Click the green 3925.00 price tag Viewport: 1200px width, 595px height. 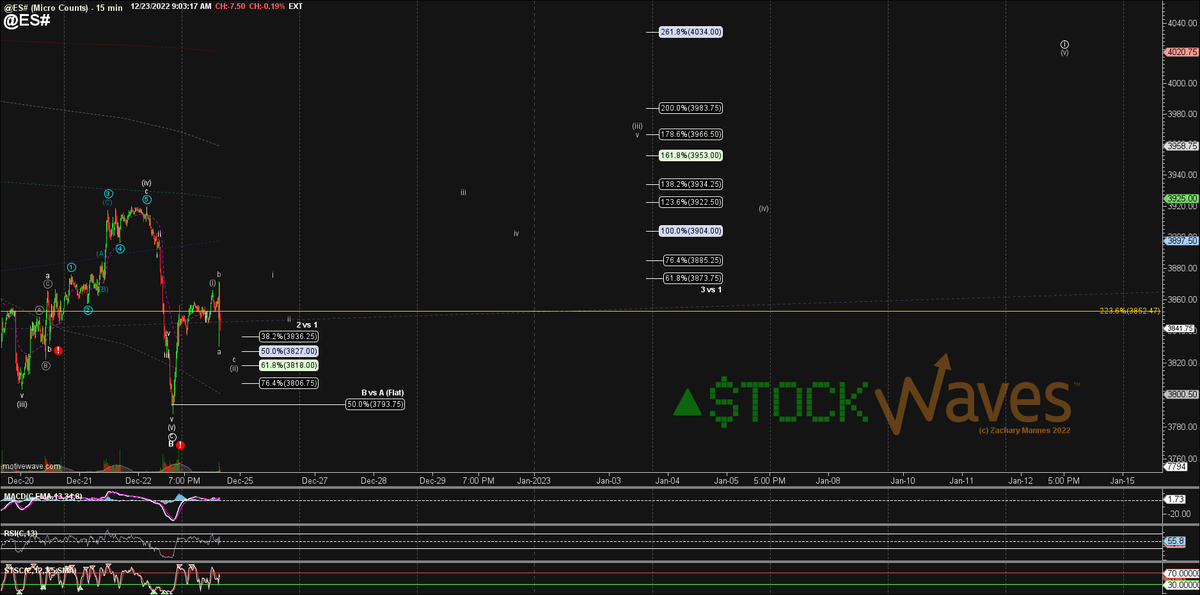point(1181,198)
